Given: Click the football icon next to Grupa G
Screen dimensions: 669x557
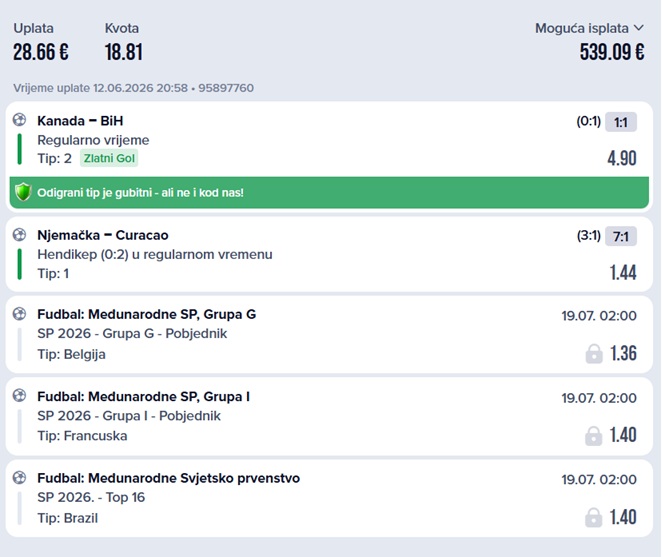Looking at the screenshot, I should click(19, 314).
